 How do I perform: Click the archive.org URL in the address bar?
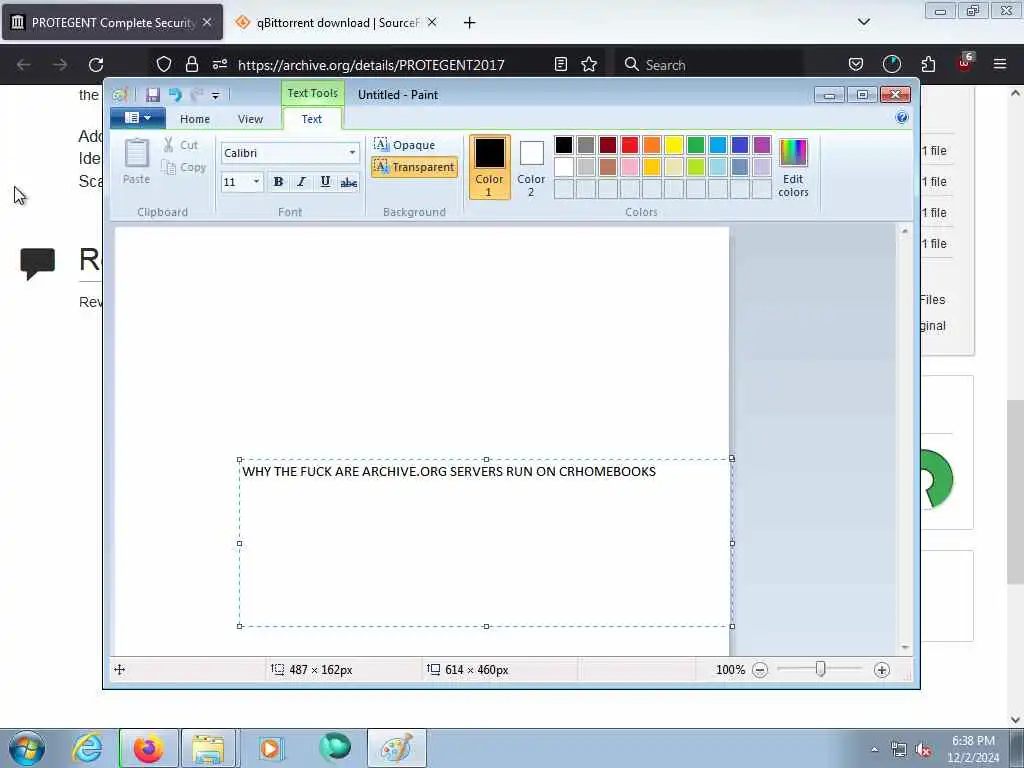371,65
